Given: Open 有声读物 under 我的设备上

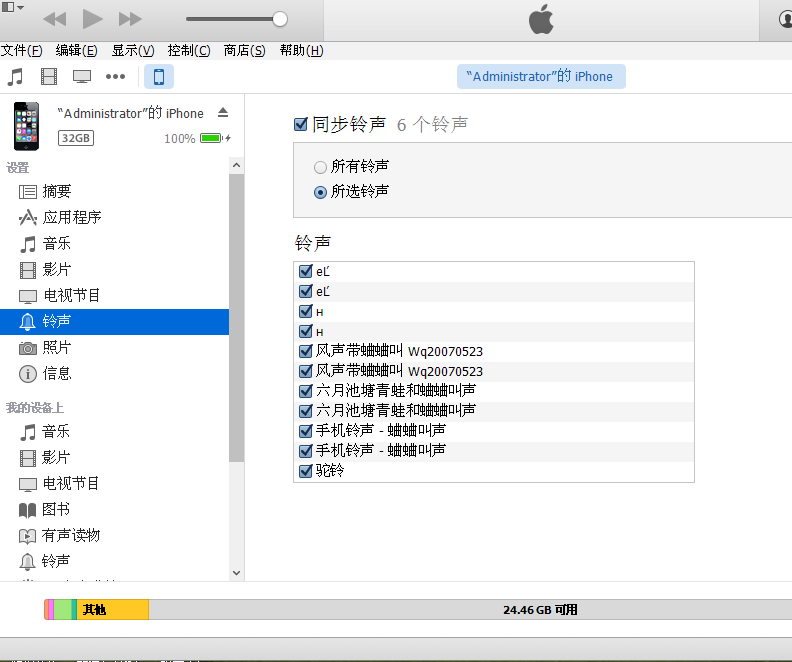Looking at the screenshot, I should point(114,535).
